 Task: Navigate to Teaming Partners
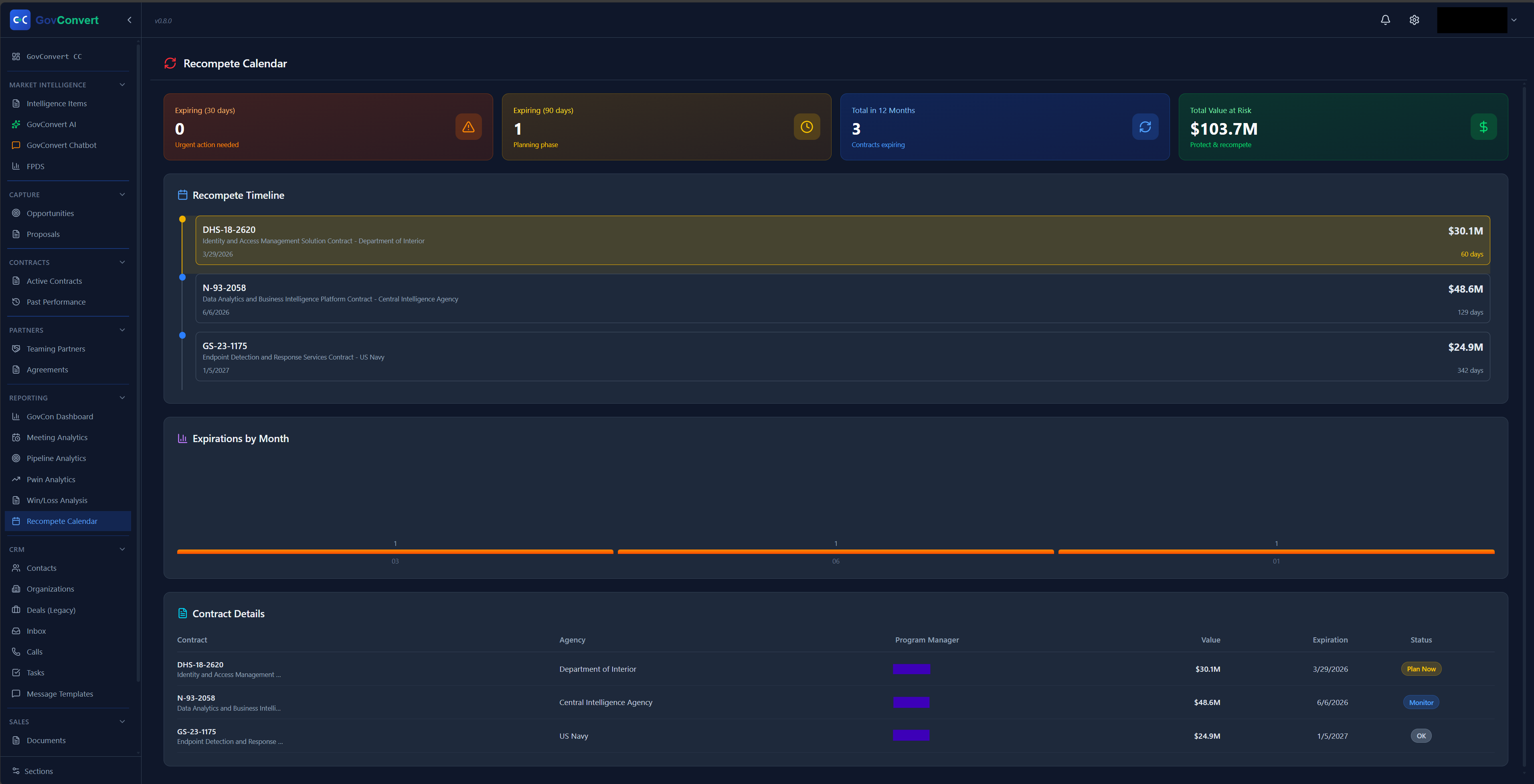point(55,349)
